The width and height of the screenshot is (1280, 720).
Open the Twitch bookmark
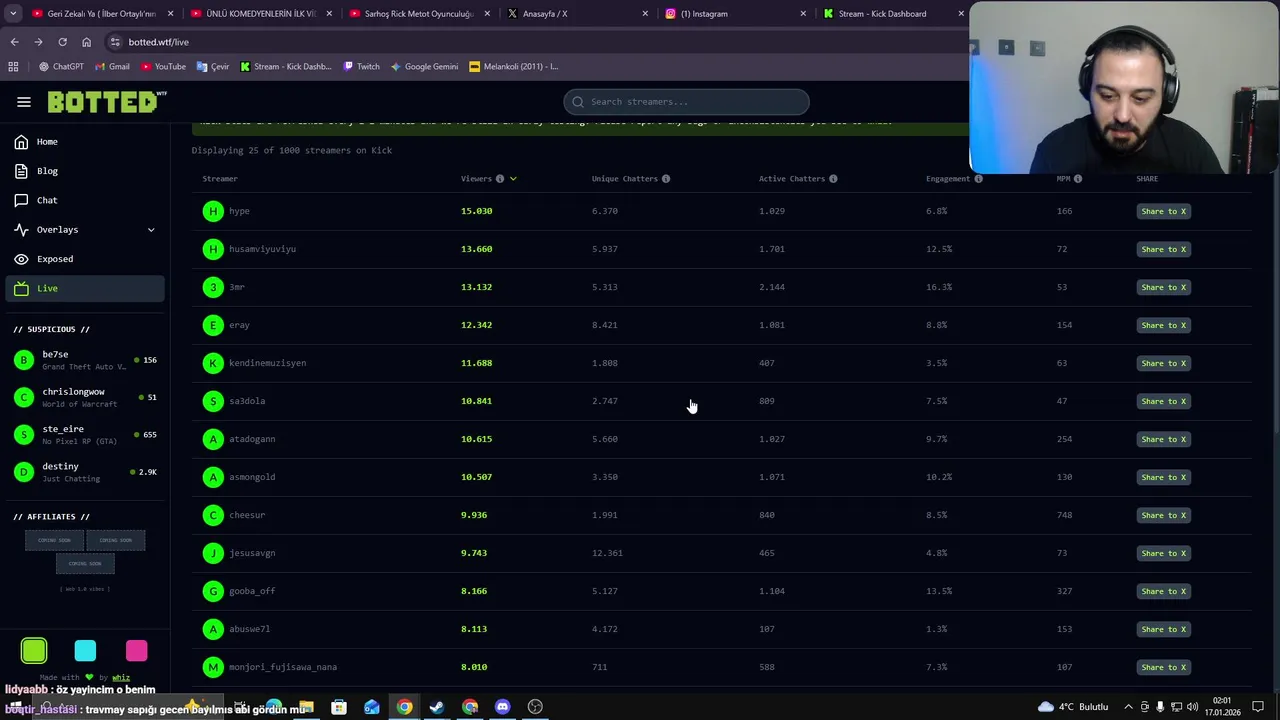pos(361,67)
